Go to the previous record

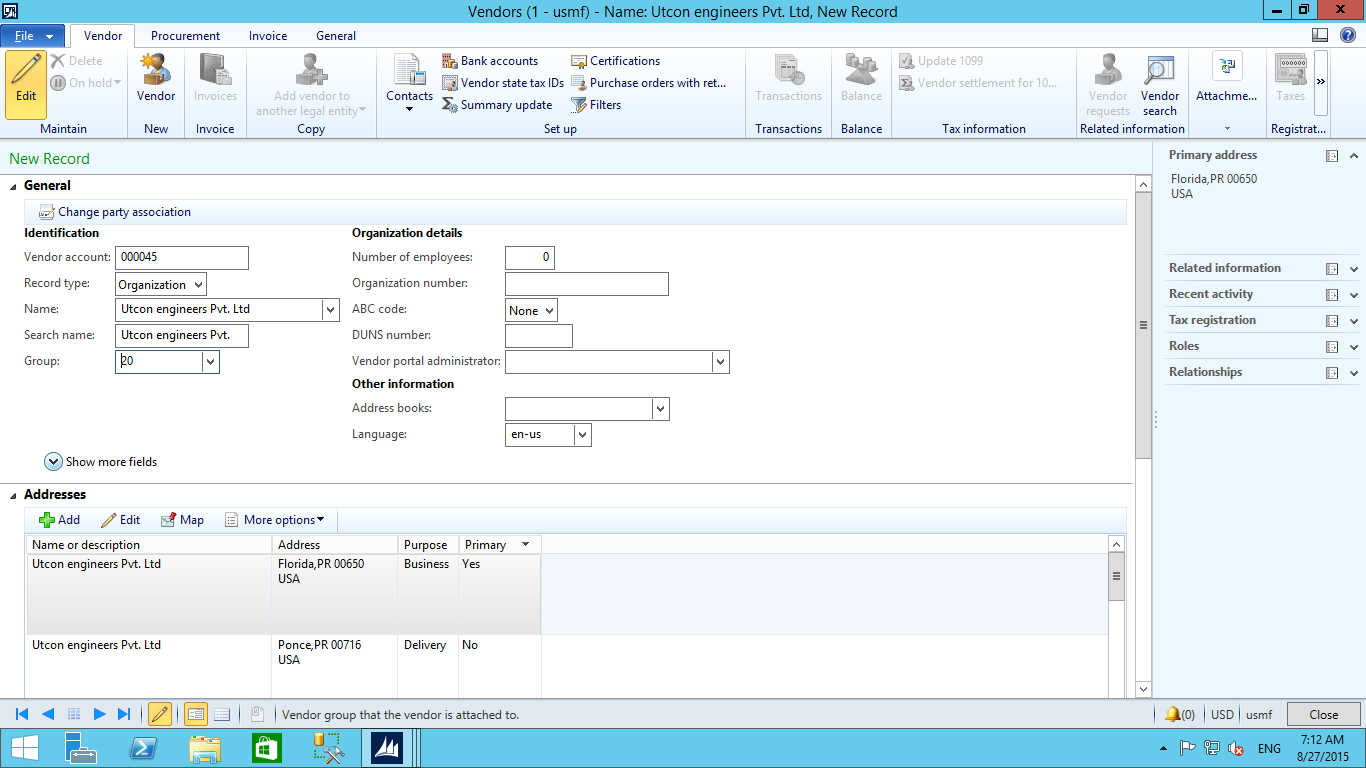pyautogui.click(x=48, y=714)
